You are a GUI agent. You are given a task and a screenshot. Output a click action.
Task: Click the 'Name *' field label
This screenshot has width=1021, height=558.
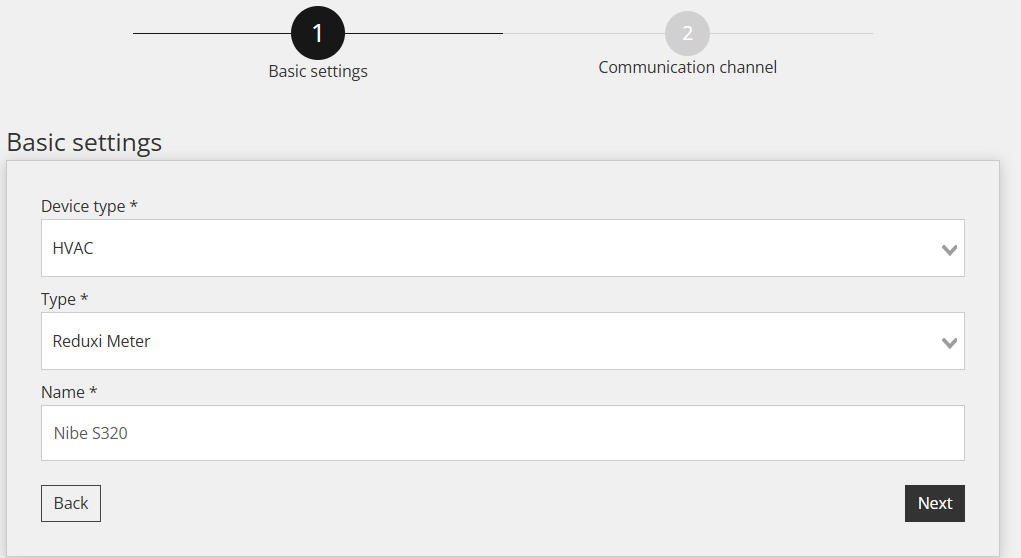(x=69, y=392)
